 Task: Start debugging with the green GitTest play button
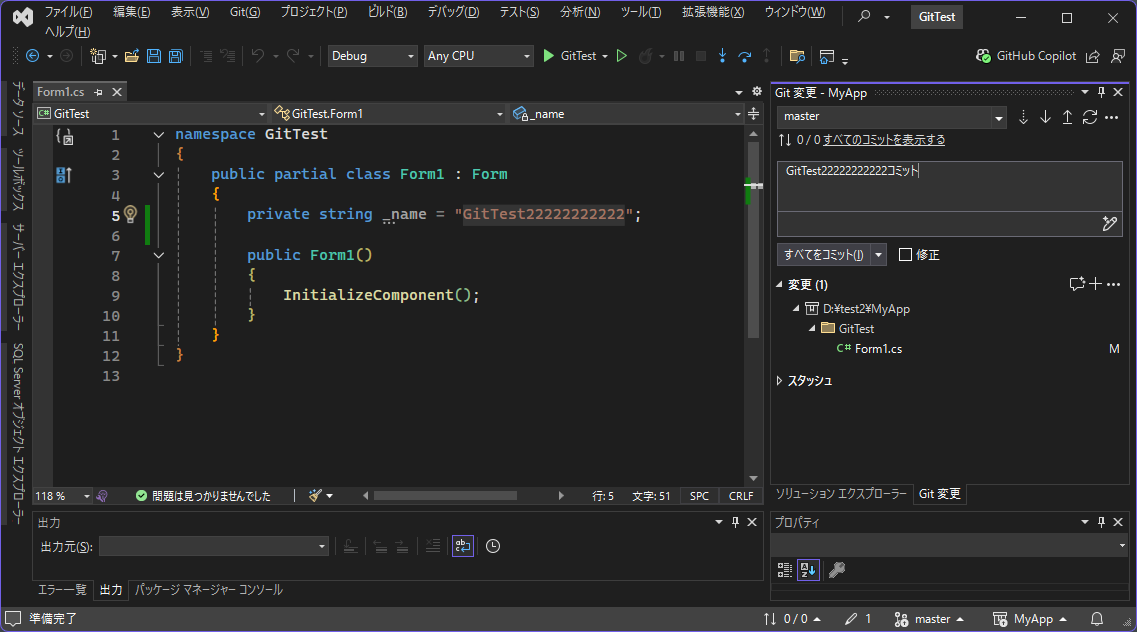[549, 56]
